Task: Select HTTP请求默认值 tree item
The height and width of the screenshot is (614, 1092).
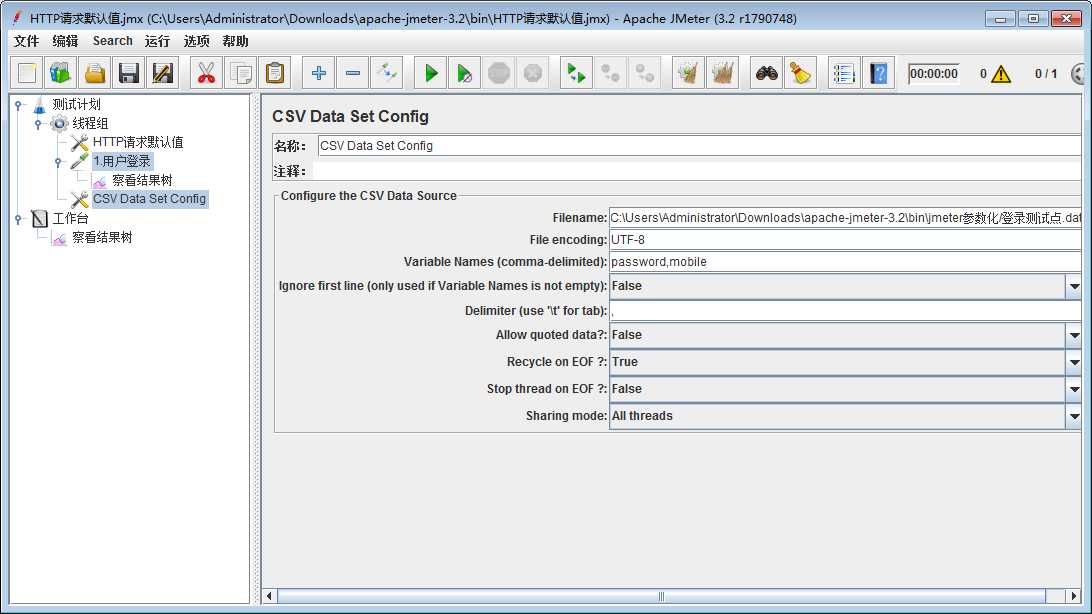Action: point(138,142)
